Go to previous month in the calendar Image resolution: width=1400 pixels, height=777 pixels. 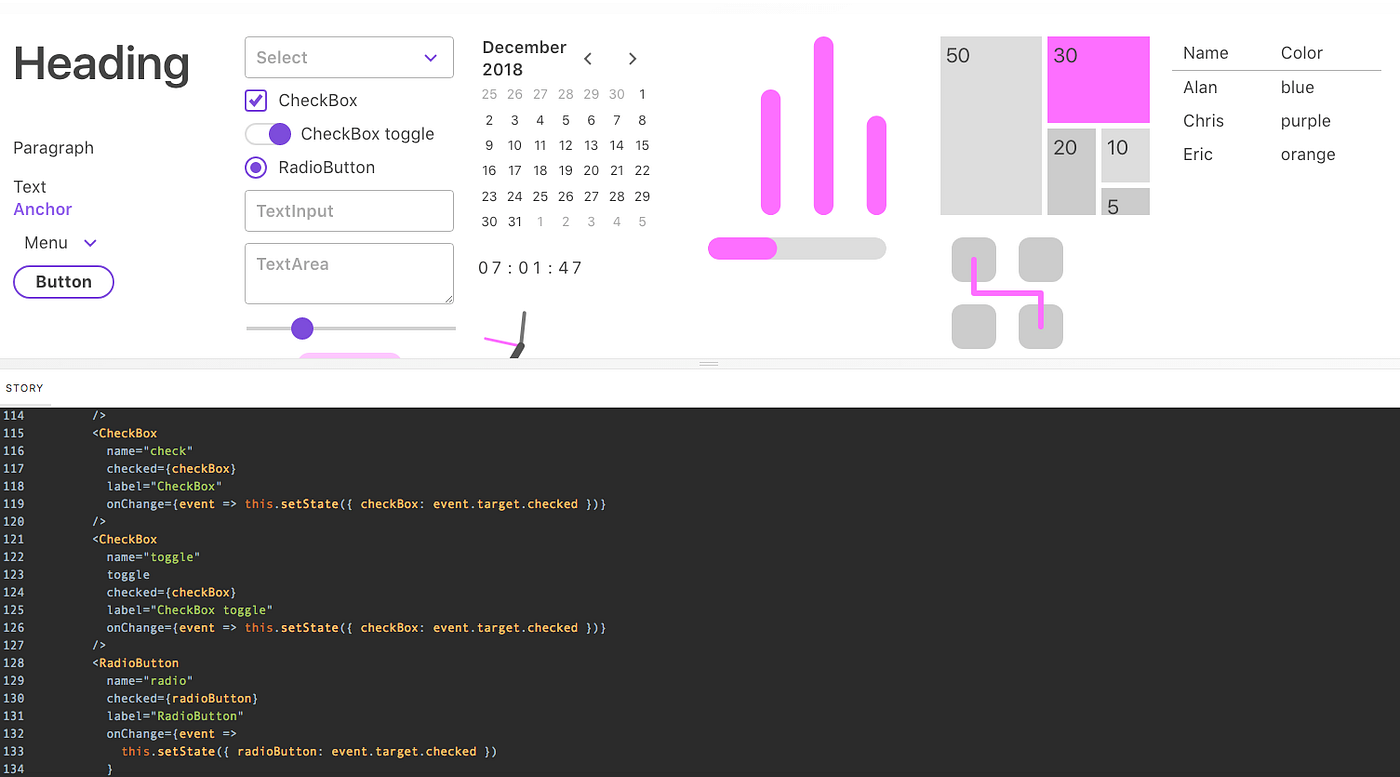point(587,58)
